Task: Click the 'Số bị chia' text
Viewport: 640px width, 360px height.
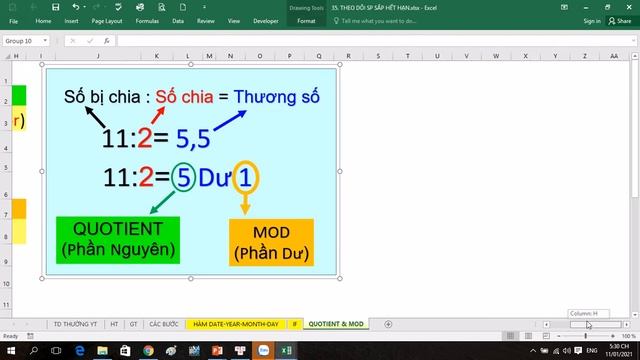Action: [102, 97]
